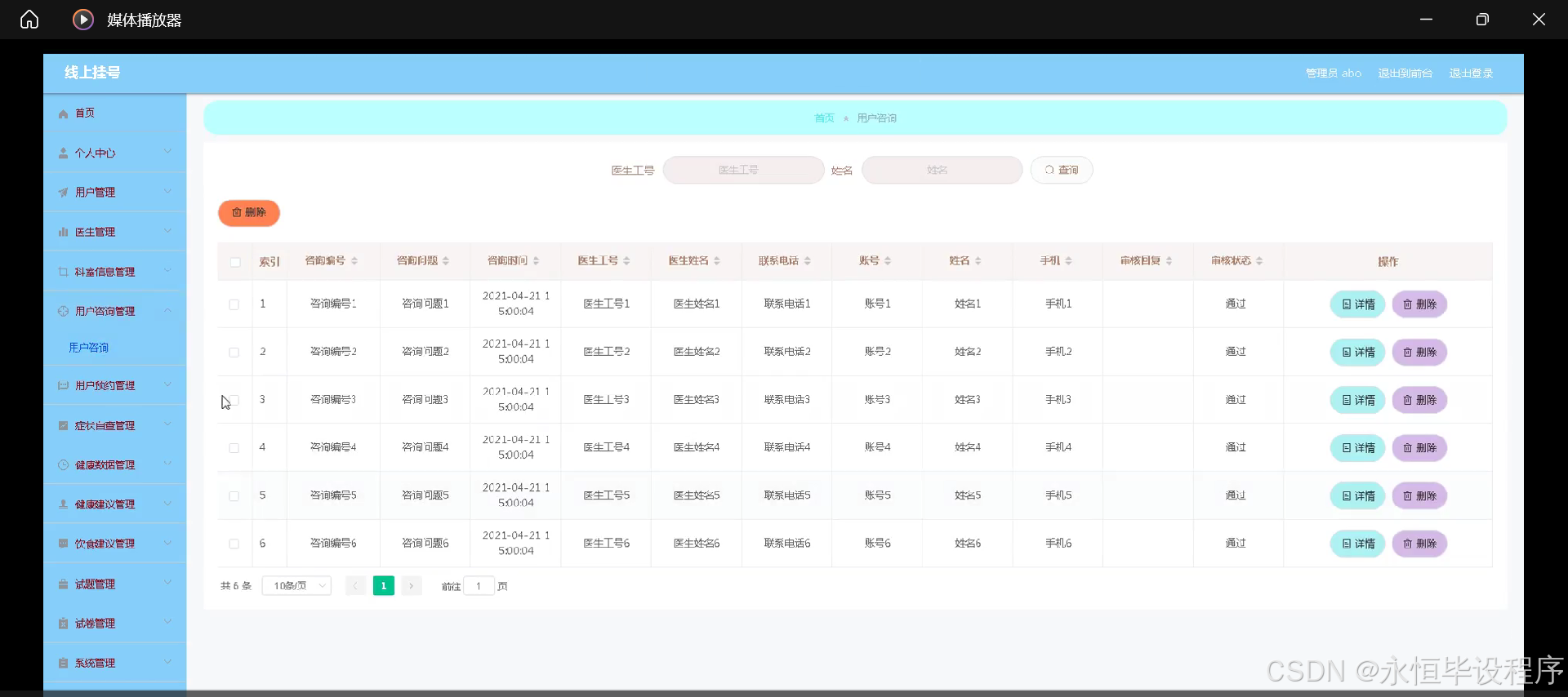The height and width of the screenshot is (697, 1568).
Task: Click the 系统管理 sidebar icon
Action: [x=63, y=664]
